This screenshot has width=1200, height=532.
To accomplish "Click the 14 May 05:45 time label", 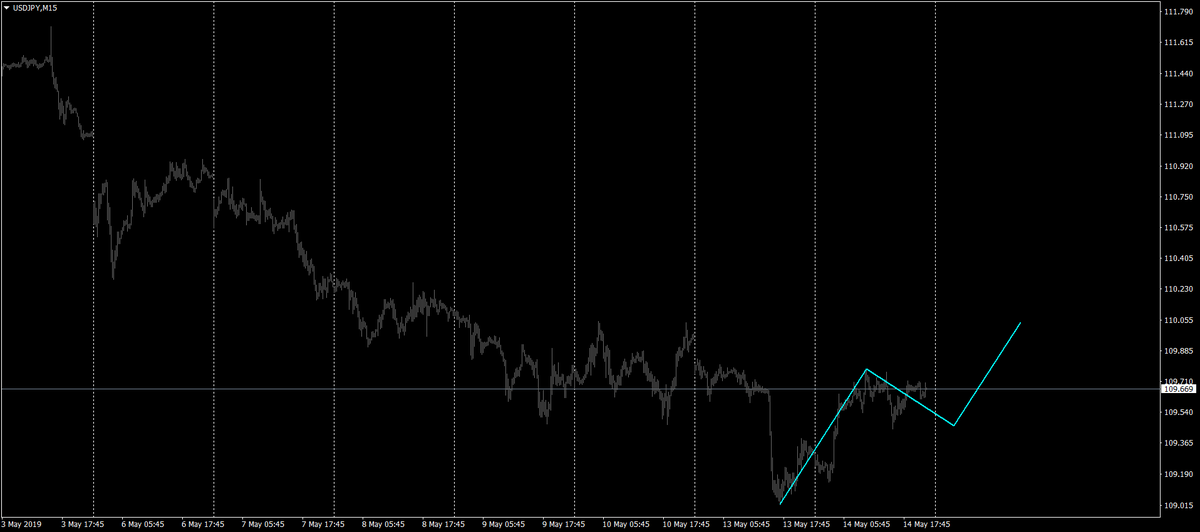I will coord(868,522).
